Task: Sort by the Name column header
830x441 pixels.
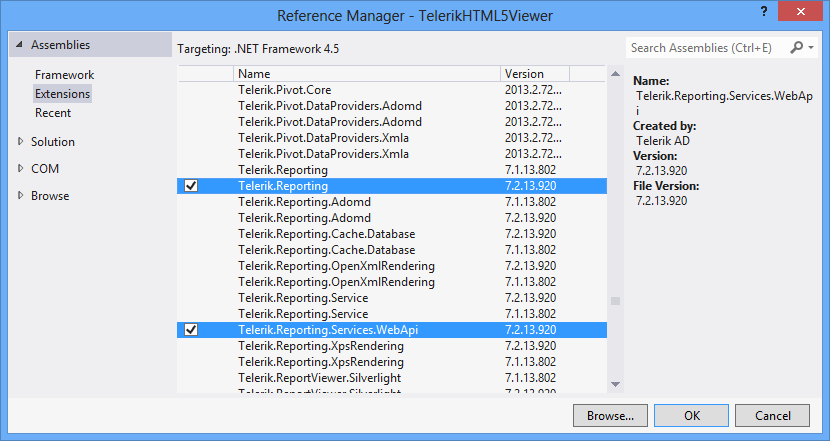Action: click(x=366, y=74)
